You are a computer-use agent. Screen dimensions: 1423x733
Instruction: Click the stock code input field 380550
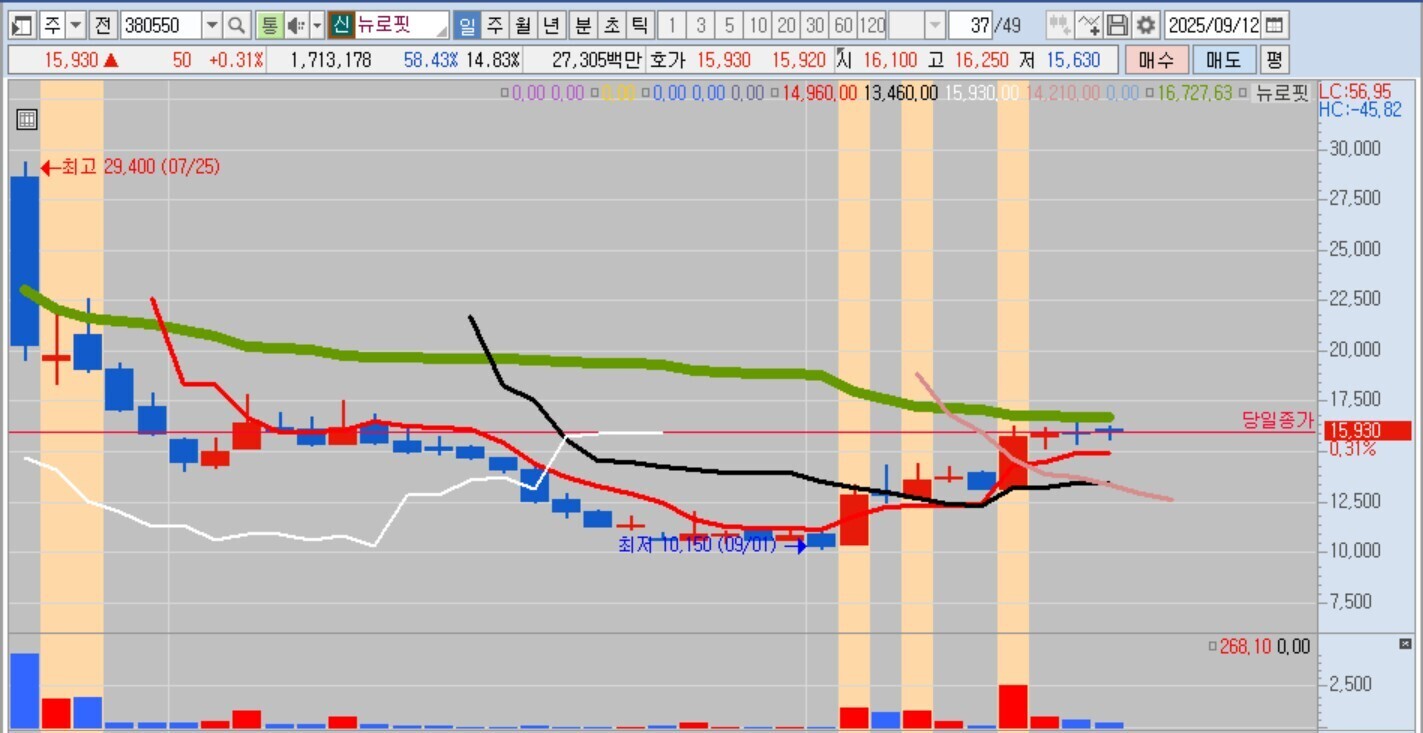[x=161, y=25]
